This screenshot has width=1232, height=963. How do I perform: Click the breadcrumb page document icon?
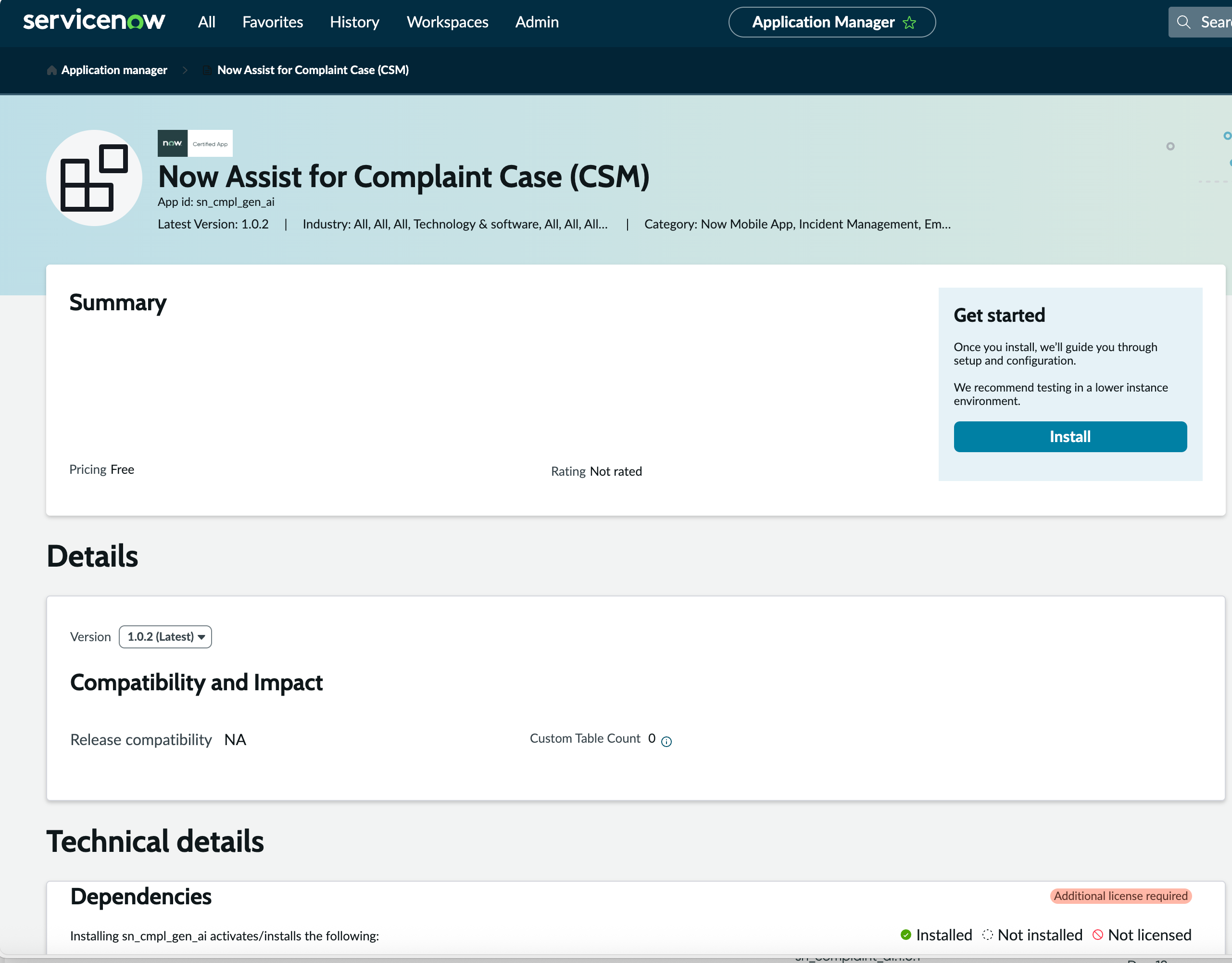207,70
